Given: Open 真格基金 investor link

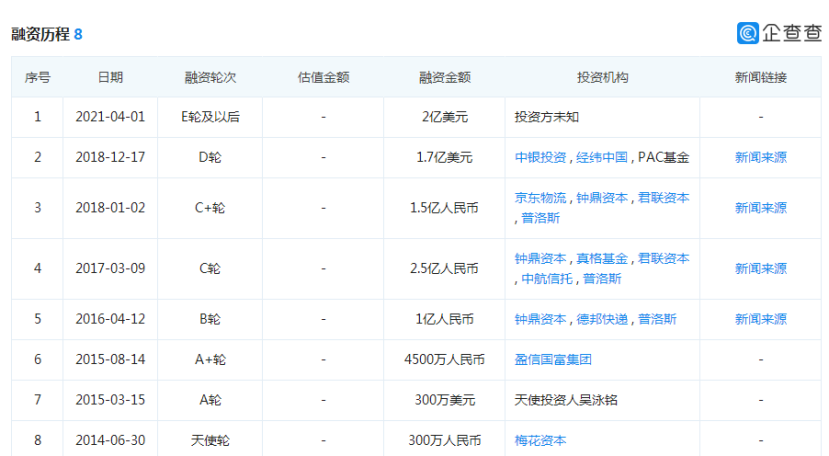Looking at the screenshot, I should click(x=602, y=259).
